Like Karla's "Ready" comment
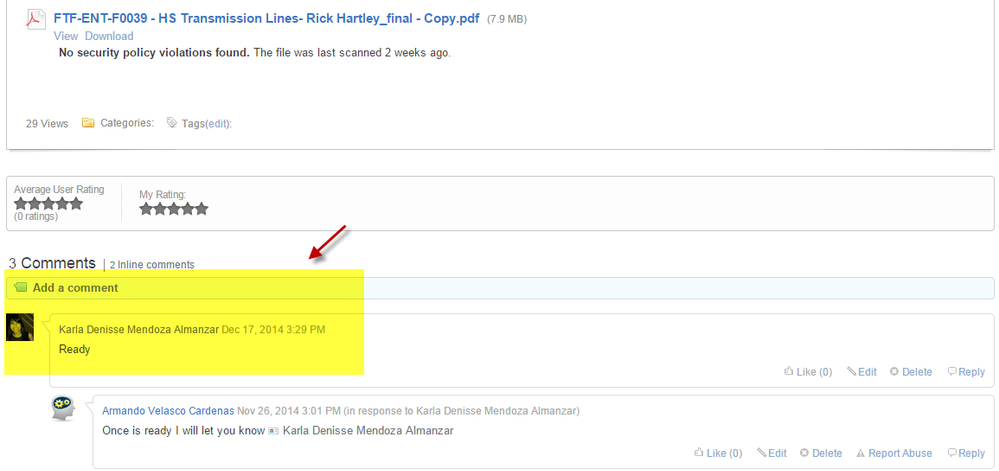Screen dimensions: 999x471 point(808,372)
